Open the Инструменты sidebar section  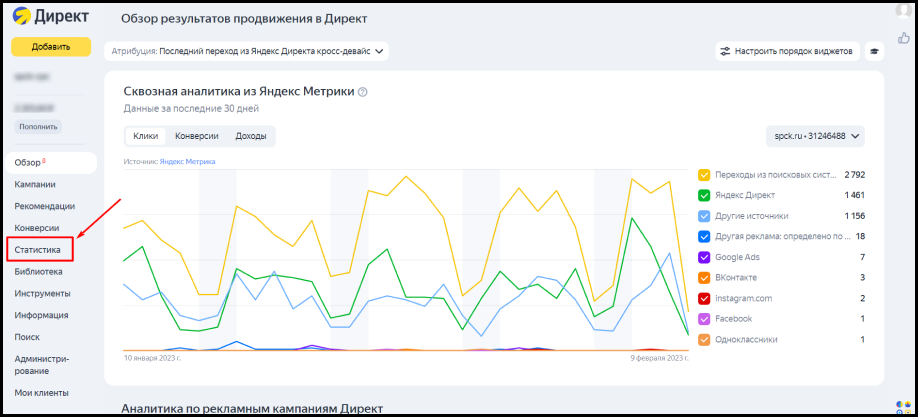pyautogui.click(x=43, y=293)
